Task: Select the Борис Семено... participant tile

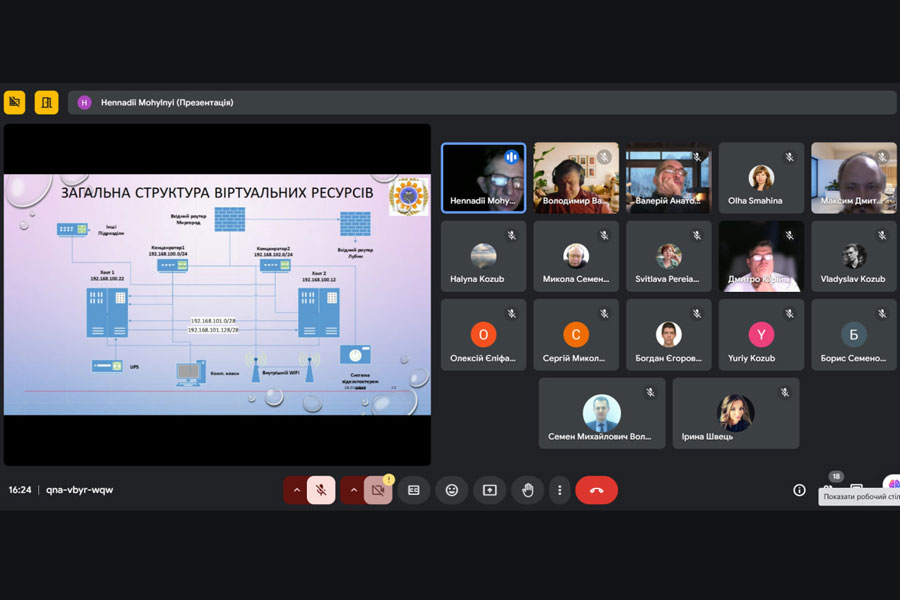Action: tap(854, 335)
